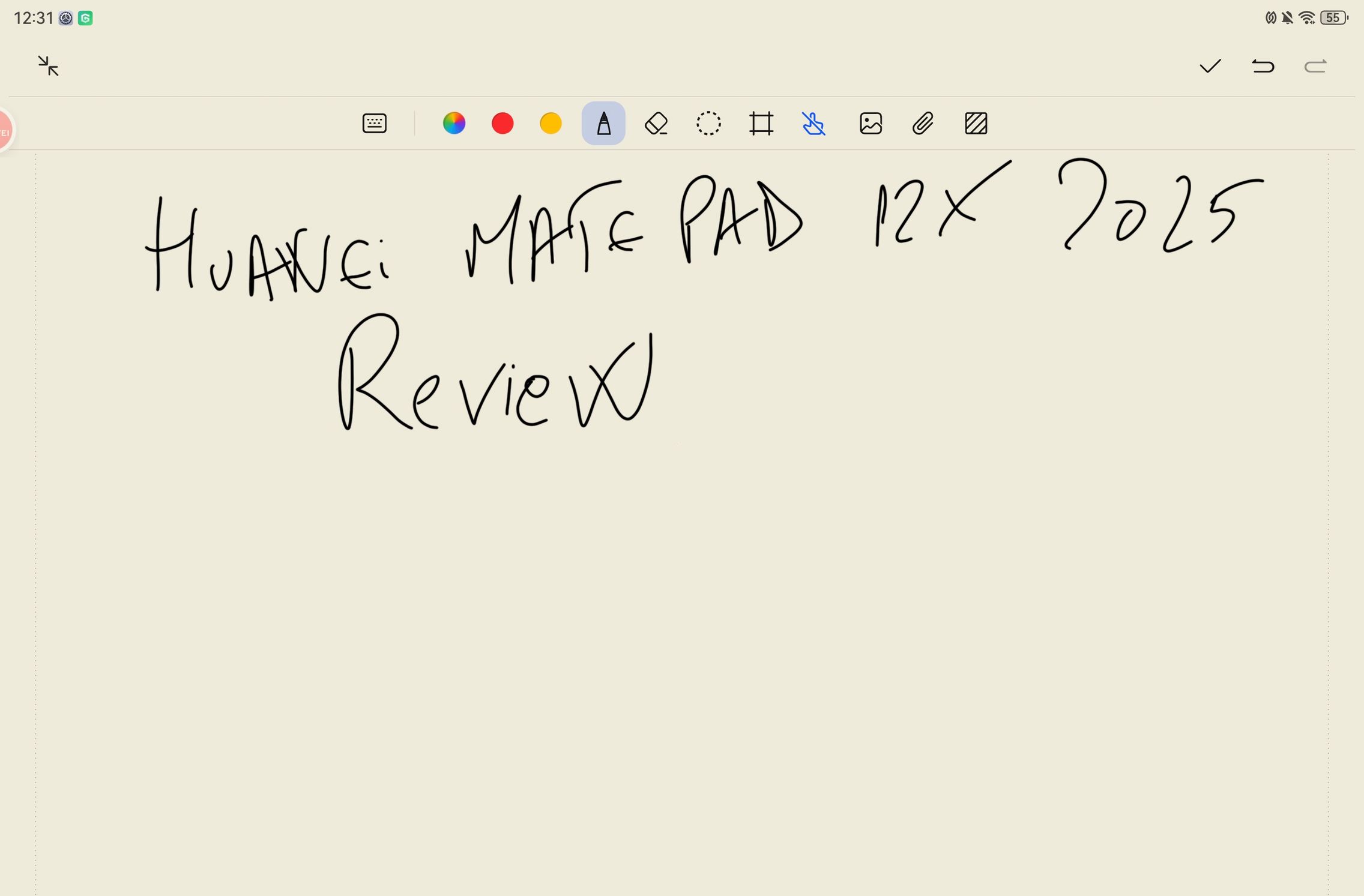The image size is (1364, 896).
Task: Exit full-screen with collapse arrows
Action: [48, 66]
